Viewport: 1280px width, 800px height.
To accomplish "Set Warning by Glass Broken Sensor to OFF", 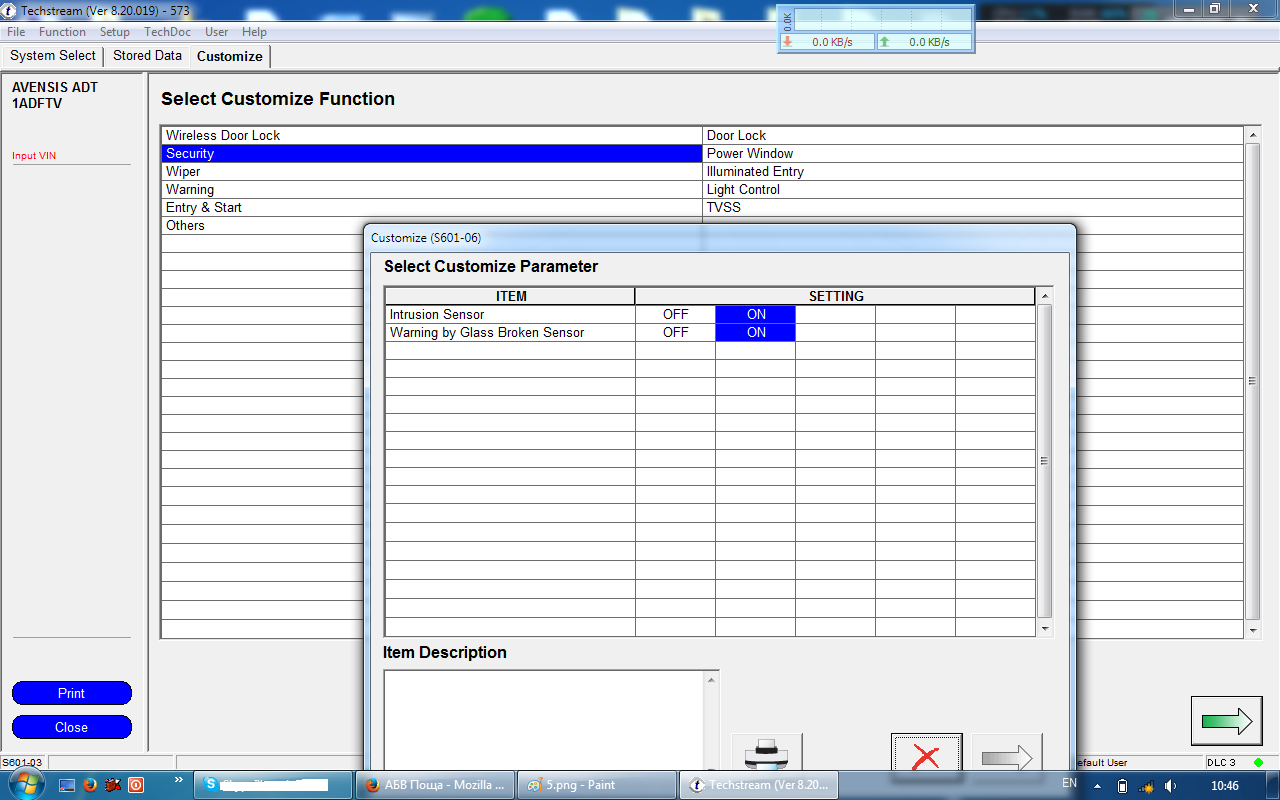I will click(676, 332).
